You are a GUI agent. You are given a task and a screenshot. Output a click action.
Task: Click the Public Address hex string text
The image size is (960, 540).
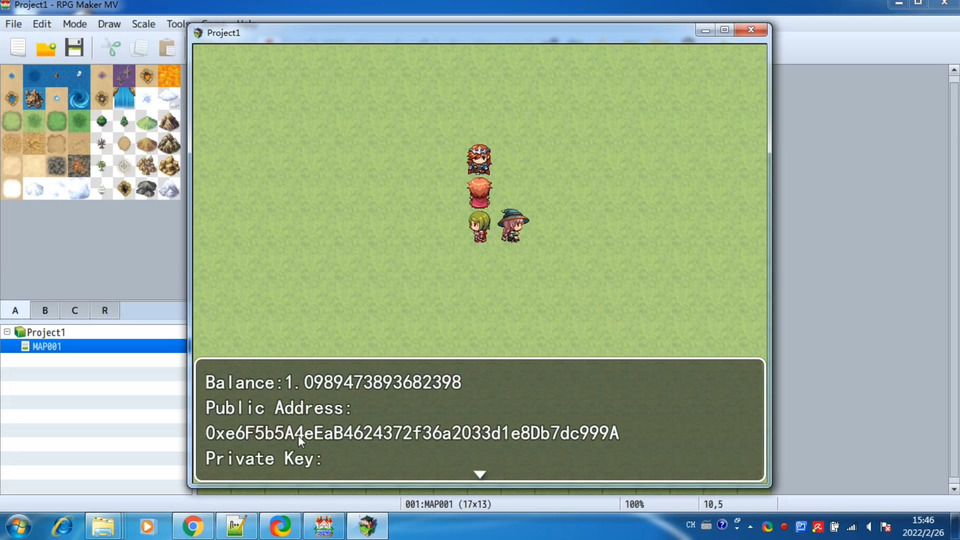click(412, 433)
